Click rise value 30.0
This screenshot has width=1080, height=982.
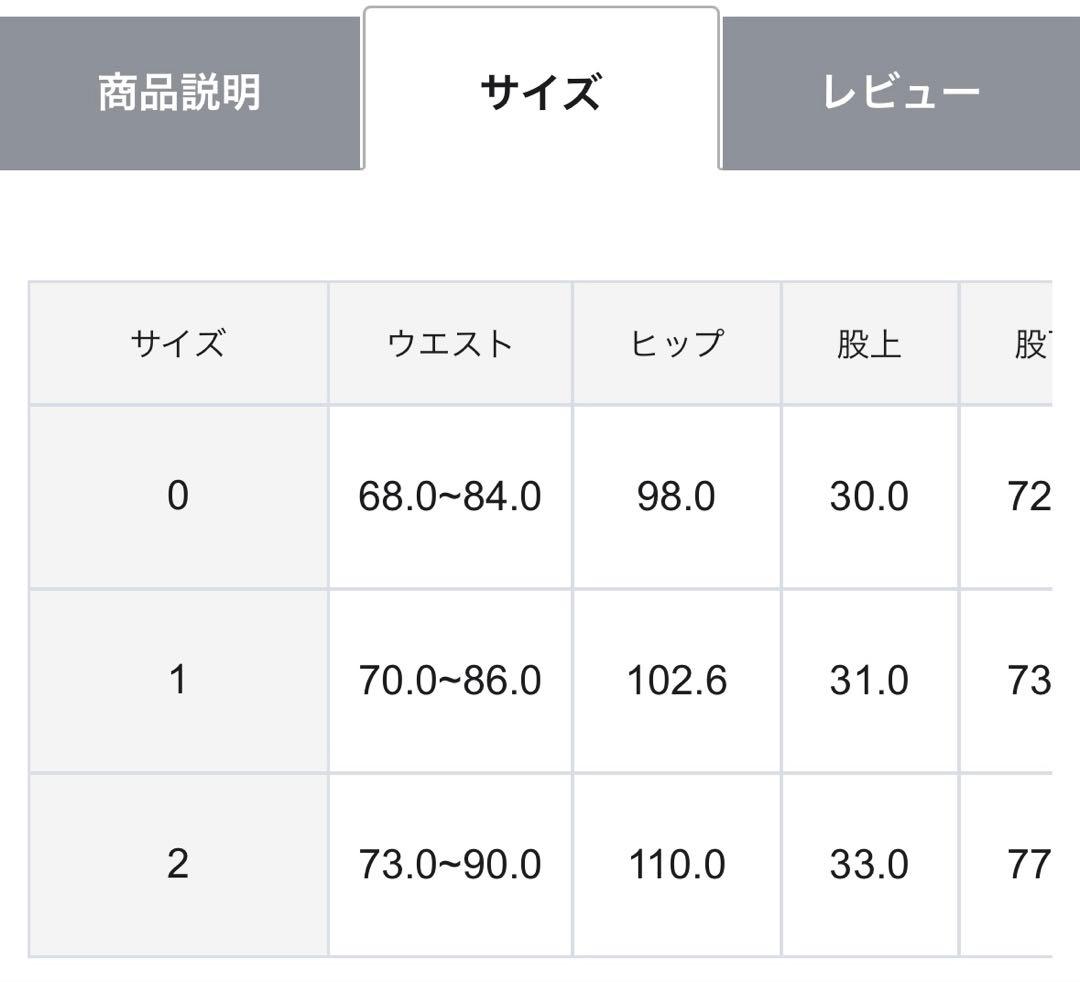click(x=869, y=496)
